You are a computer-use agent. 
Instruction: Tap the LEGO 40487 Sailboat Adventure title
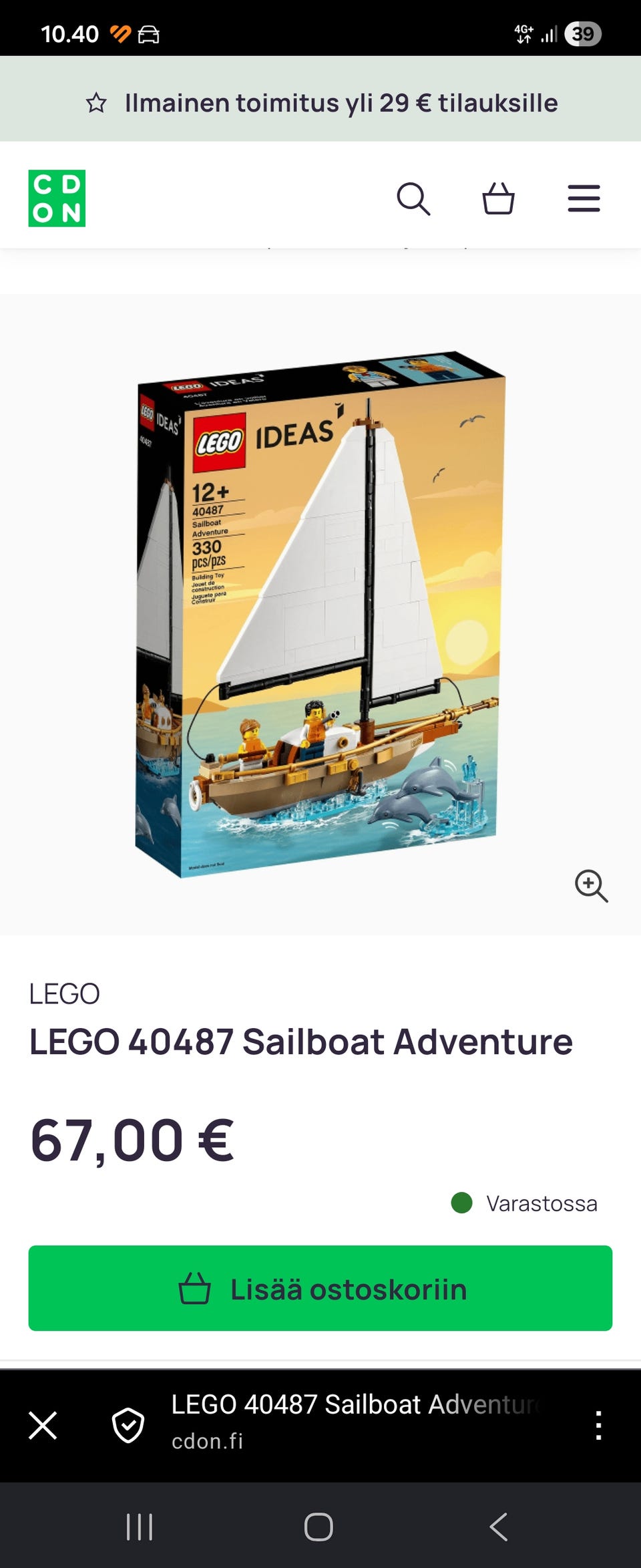pyautogui.click(x=301, y=1042)
